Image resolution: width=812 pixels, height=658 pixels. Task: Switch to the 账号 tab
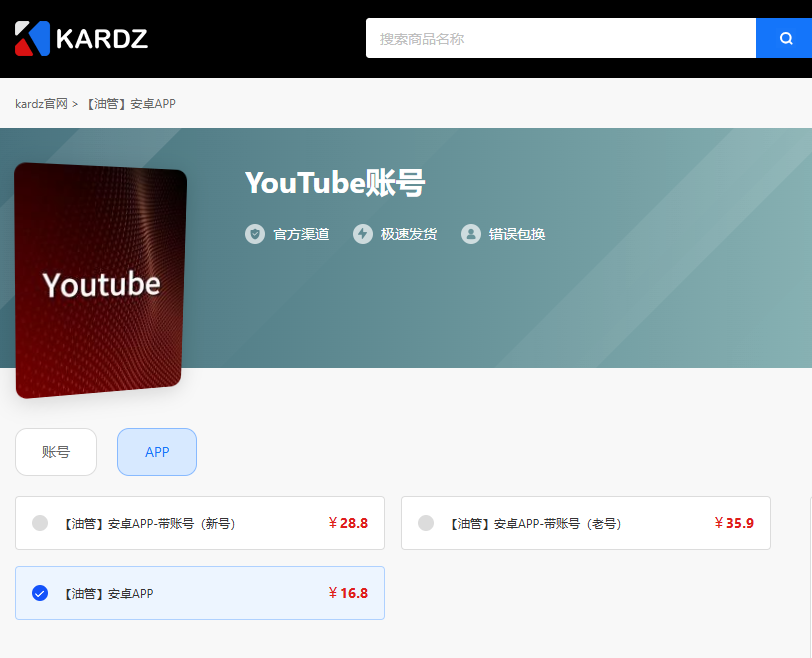(56, 452)
